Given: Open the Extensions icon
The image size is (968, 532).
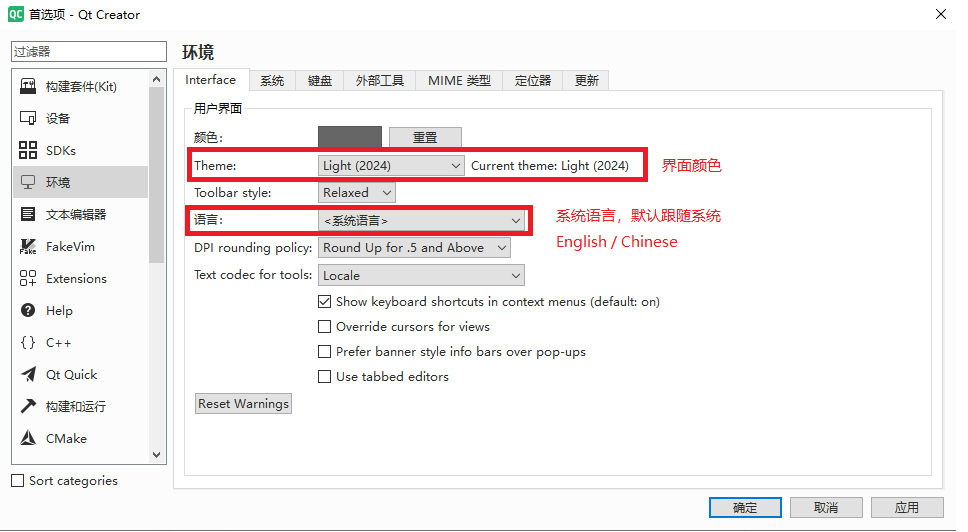Looking at the screenshot, I should pyautogui.click(x=28, y=278).
